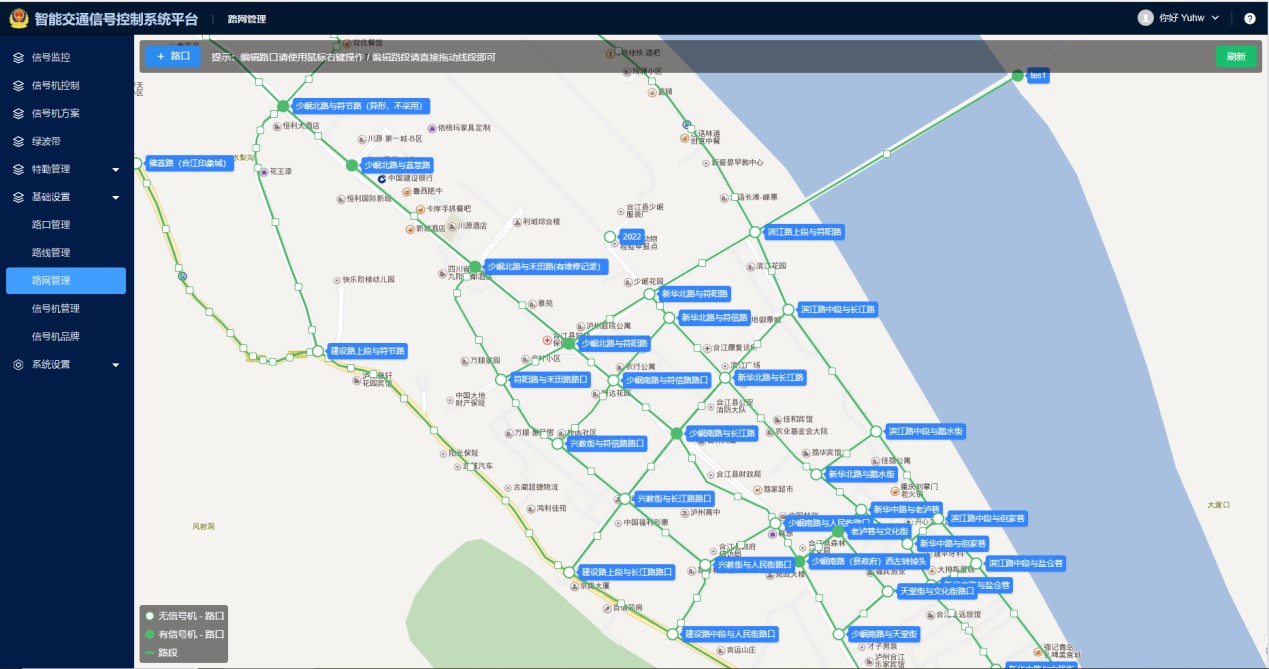Expand the 特勤管理 menu arrow
This screenshot has width=1269, height=669.
point(115,169)
